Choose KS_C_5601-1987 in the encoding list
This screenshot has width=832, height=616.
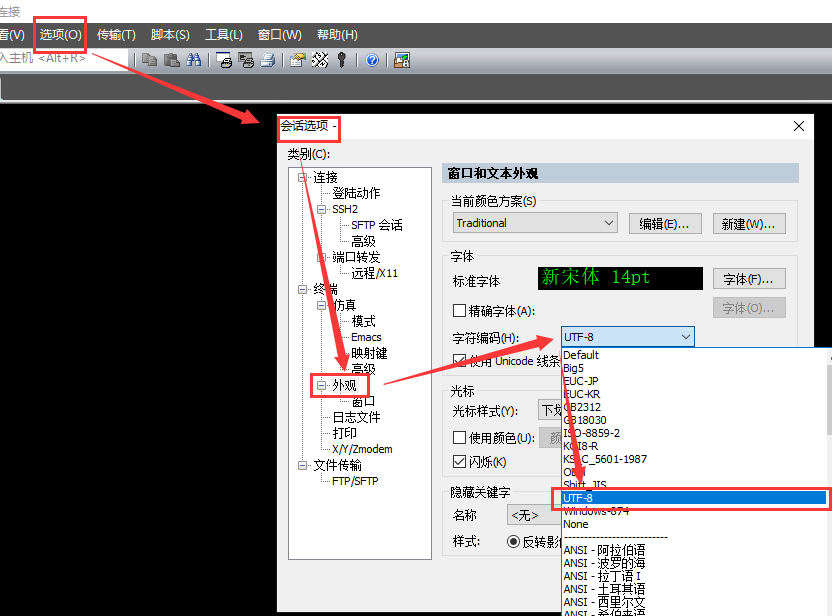pos(605,459)
